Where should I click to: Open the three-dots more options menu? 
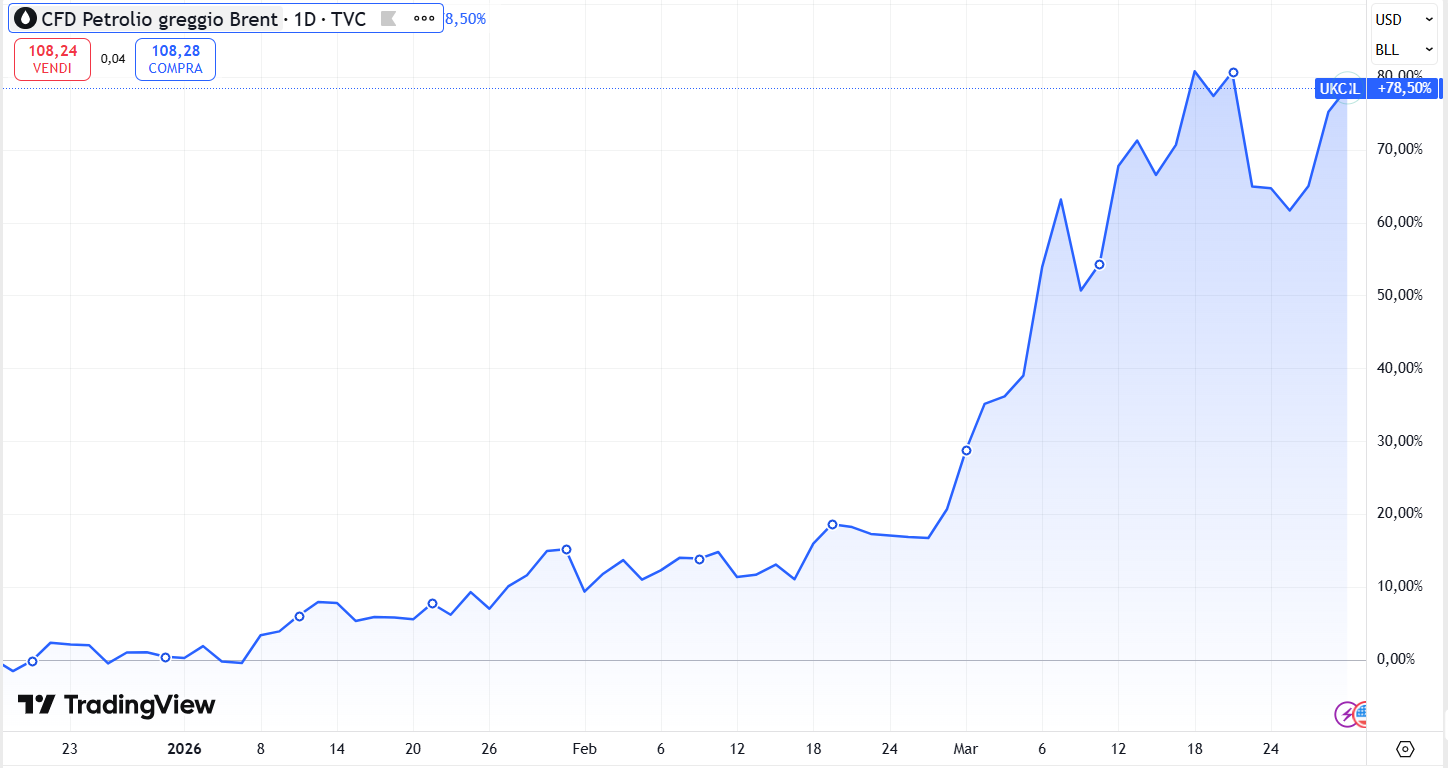click(424, 19)
